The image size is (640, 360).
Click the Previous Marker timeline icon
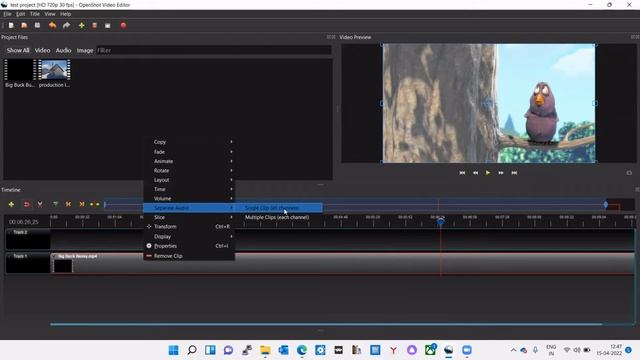click(x=69, y=204)
